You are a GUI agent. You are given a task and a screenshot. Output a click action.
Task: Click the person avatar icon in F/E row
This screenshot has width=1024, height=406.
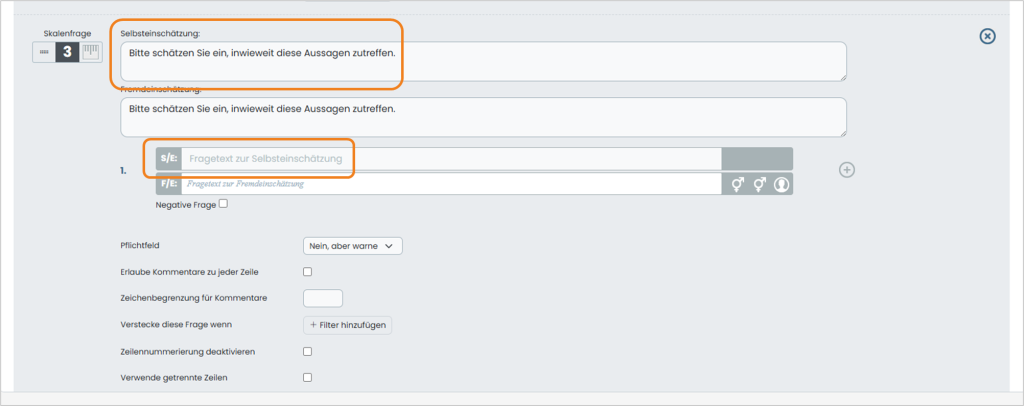pos(781,185)
